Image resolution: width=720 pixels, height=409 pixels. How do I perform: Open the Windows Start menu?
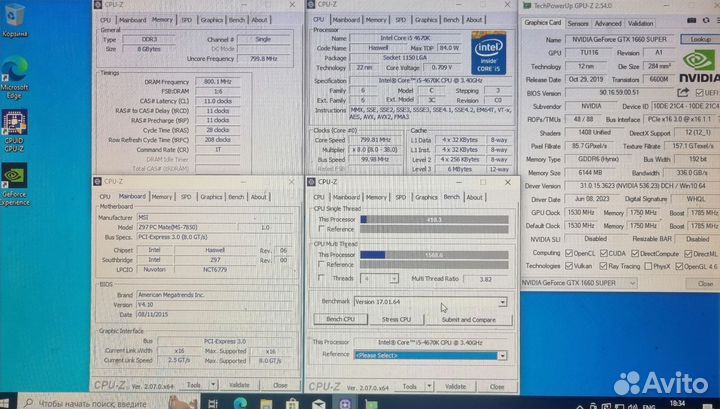(6, 403)
